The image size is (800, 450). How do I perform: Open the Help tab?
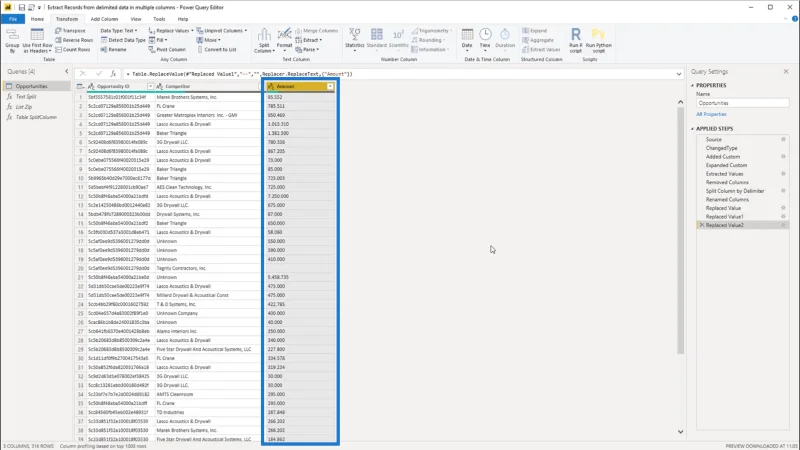[183, 19]
